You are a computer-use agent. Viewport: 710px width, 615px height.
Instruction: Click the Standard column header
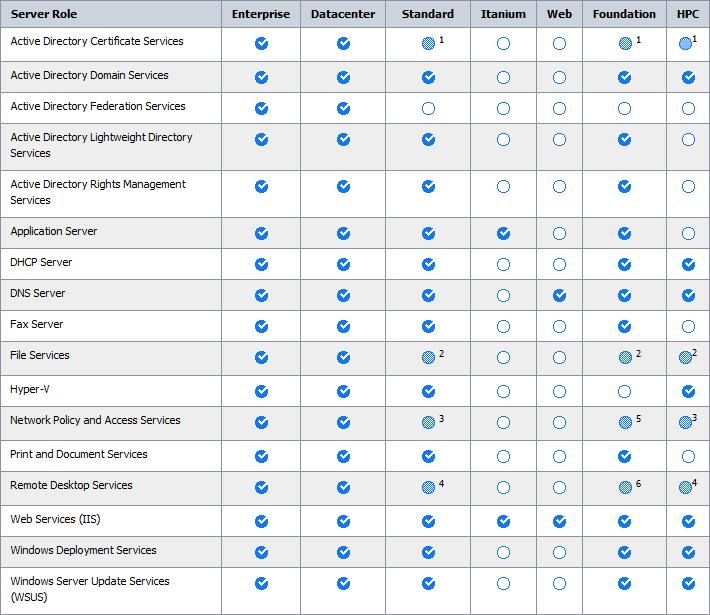click(427, 14)
